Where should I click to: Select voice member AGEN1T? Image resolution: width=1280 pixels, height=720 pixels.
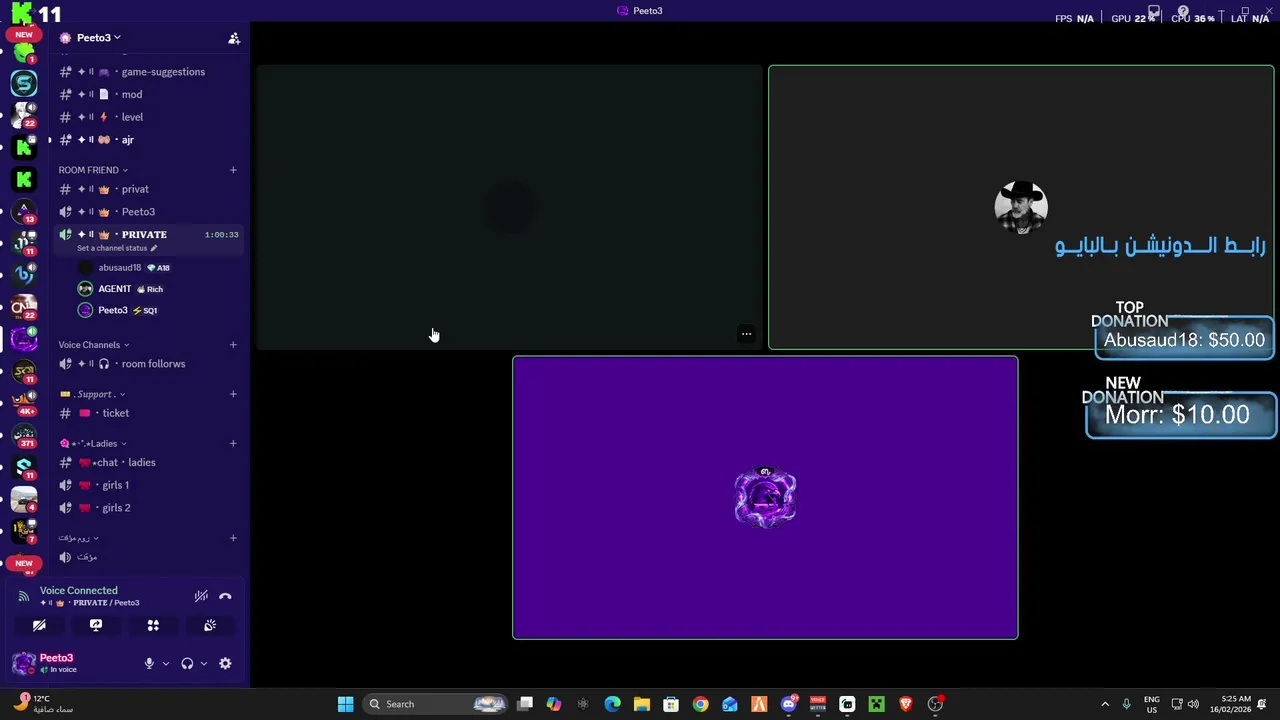click(x=121, y=289)
